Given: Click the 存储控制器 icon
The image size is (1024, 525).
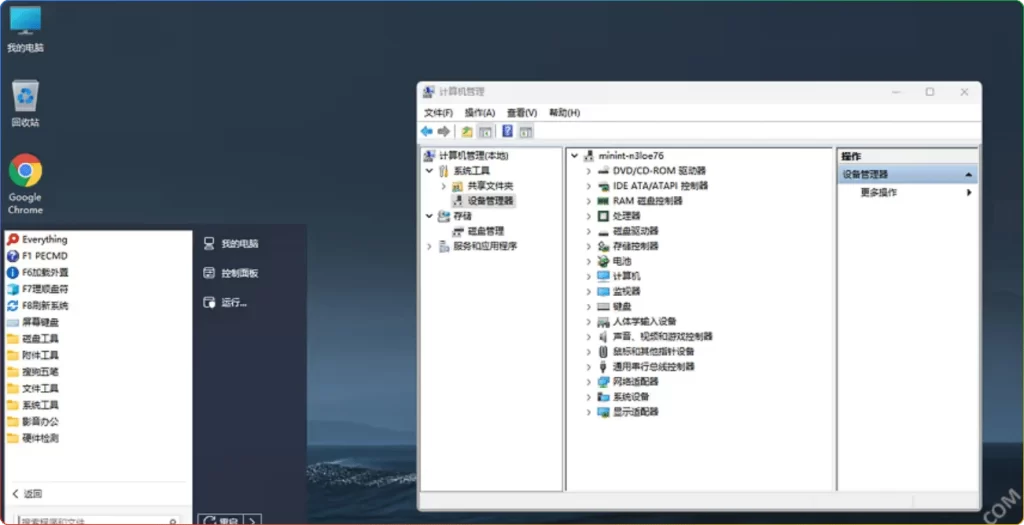Looking at the screenshot, I should coord(603,246).
